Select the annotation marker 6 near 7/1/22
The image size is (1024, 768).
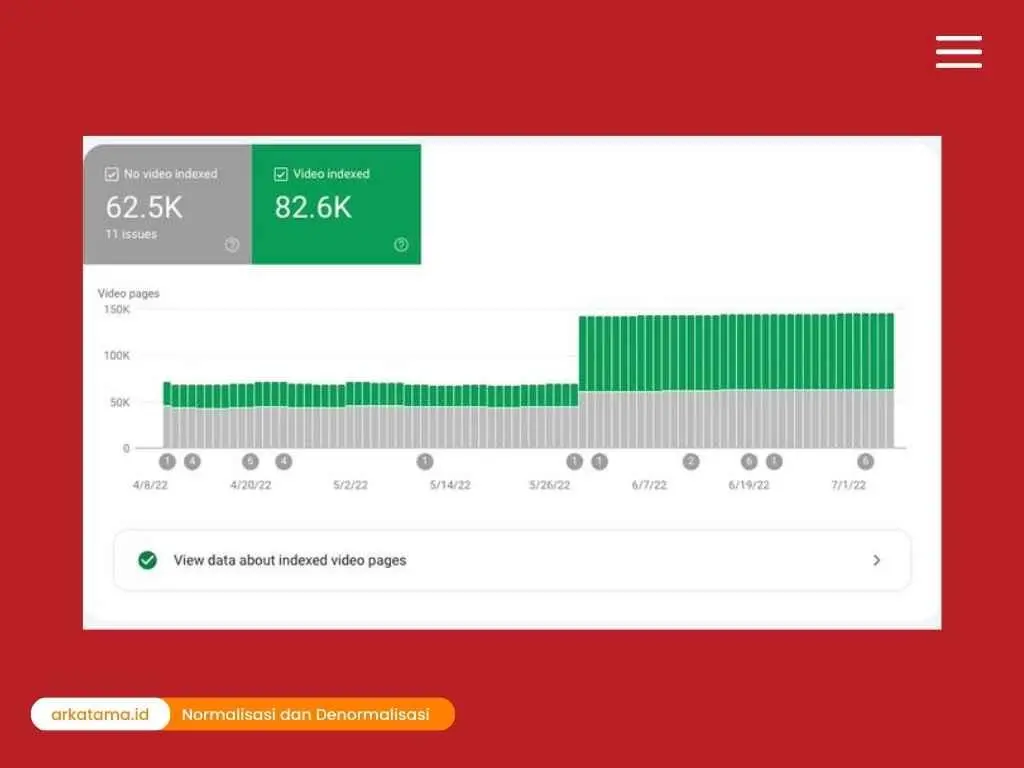point(865,462)
